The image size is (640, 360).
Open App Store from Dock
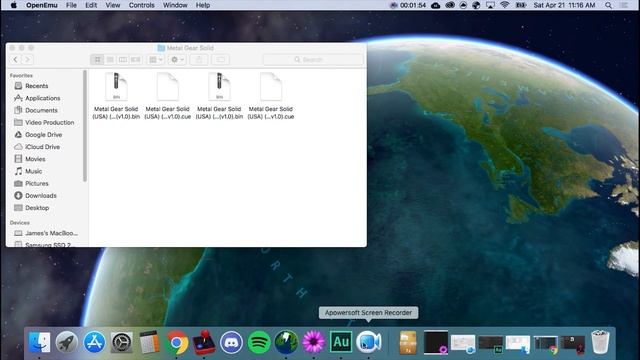[x=94, y=342]
